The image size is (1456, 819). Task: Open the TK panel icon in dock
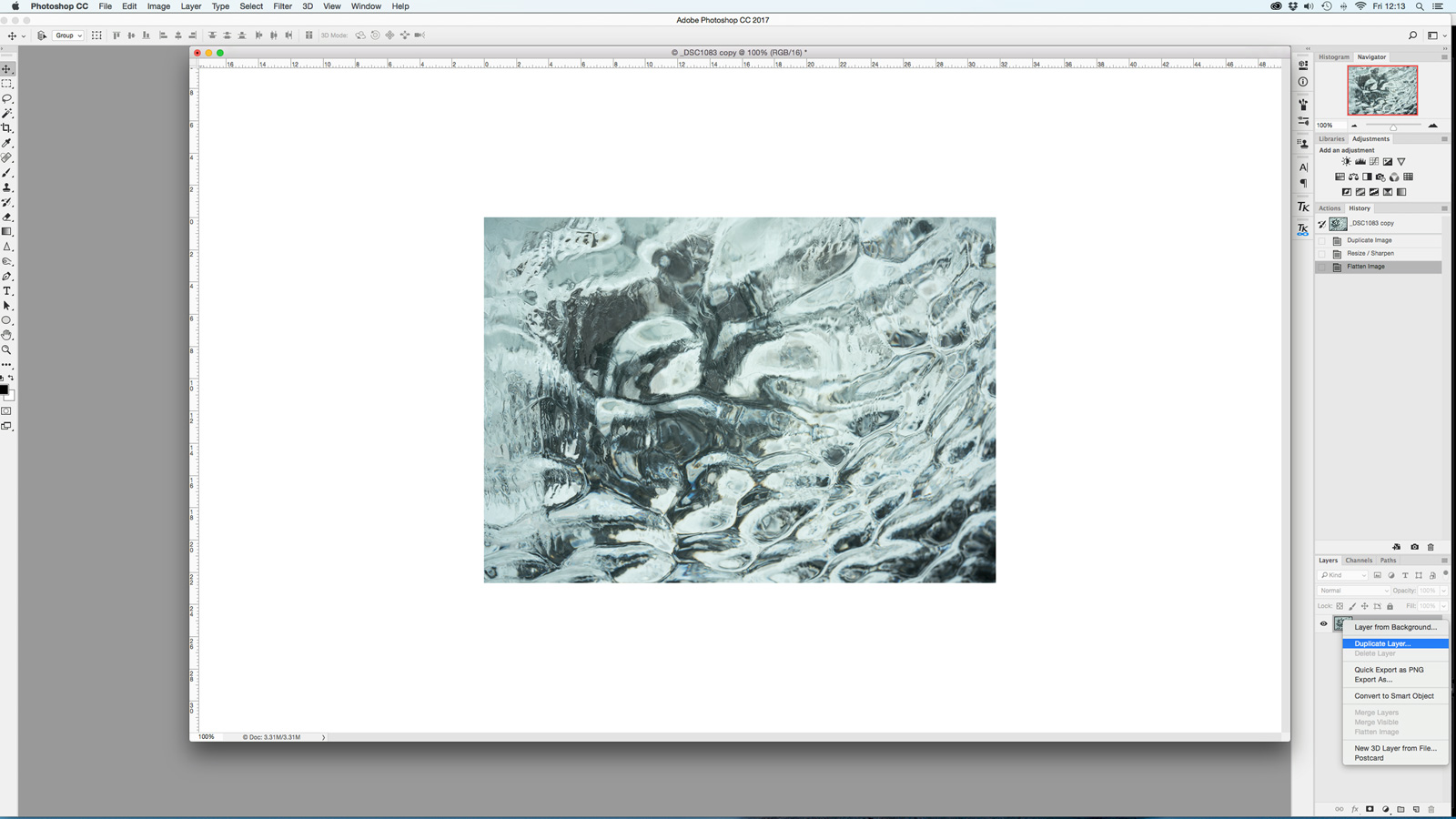pos(1303,207)
